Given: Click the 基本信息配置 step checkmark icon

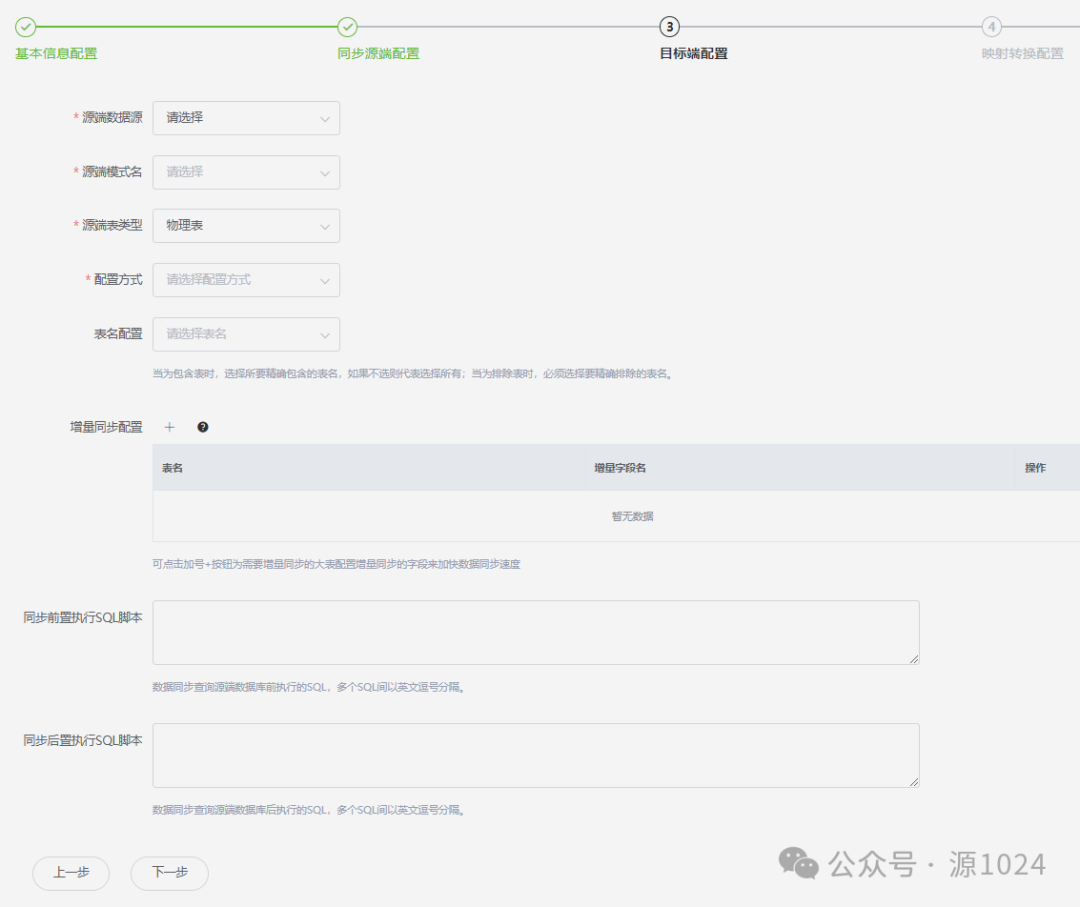Looking at the screenshot, I should tap(26, 27).
